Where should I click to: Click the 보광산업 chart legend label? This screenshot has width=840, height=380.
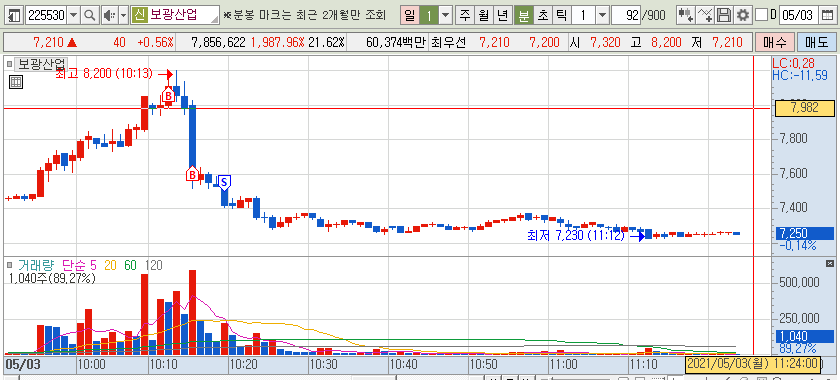tap(41, 64)
